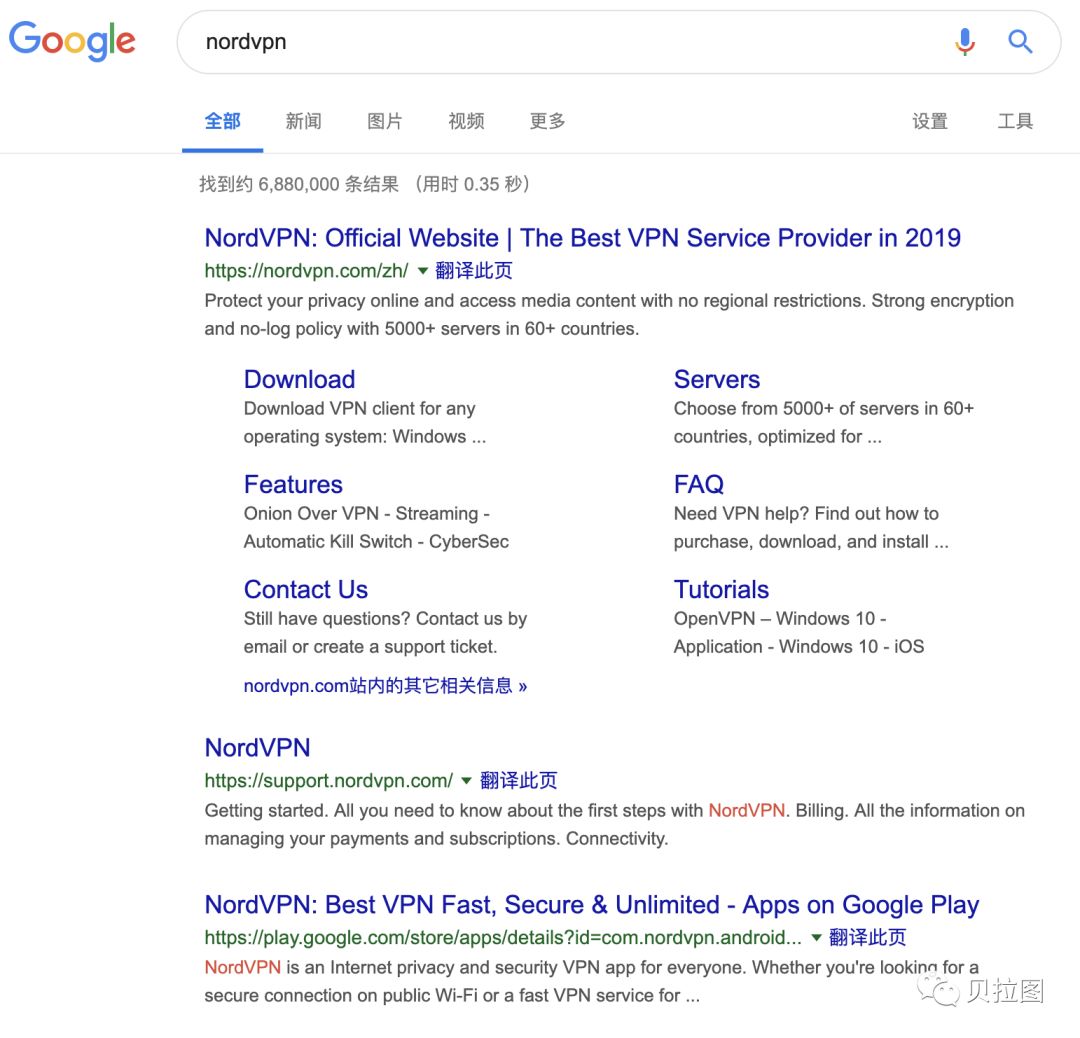Expand dropdown arrow next to support.nordvpn.com

point(466,781)
